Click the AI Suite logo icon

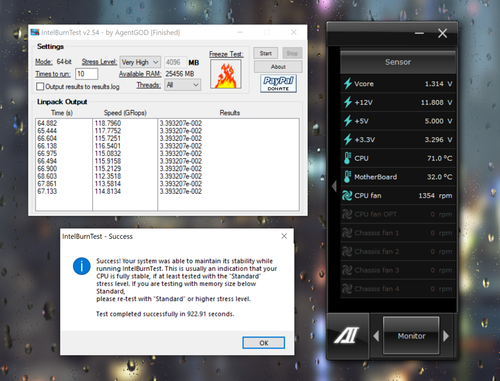point(347,335)
